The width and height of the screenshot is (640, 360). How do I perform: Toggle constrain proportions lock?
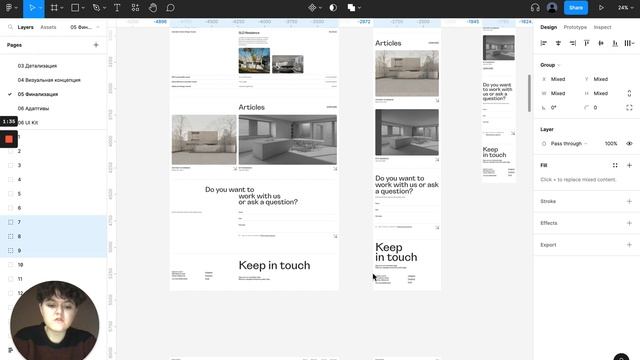(629, 93)
